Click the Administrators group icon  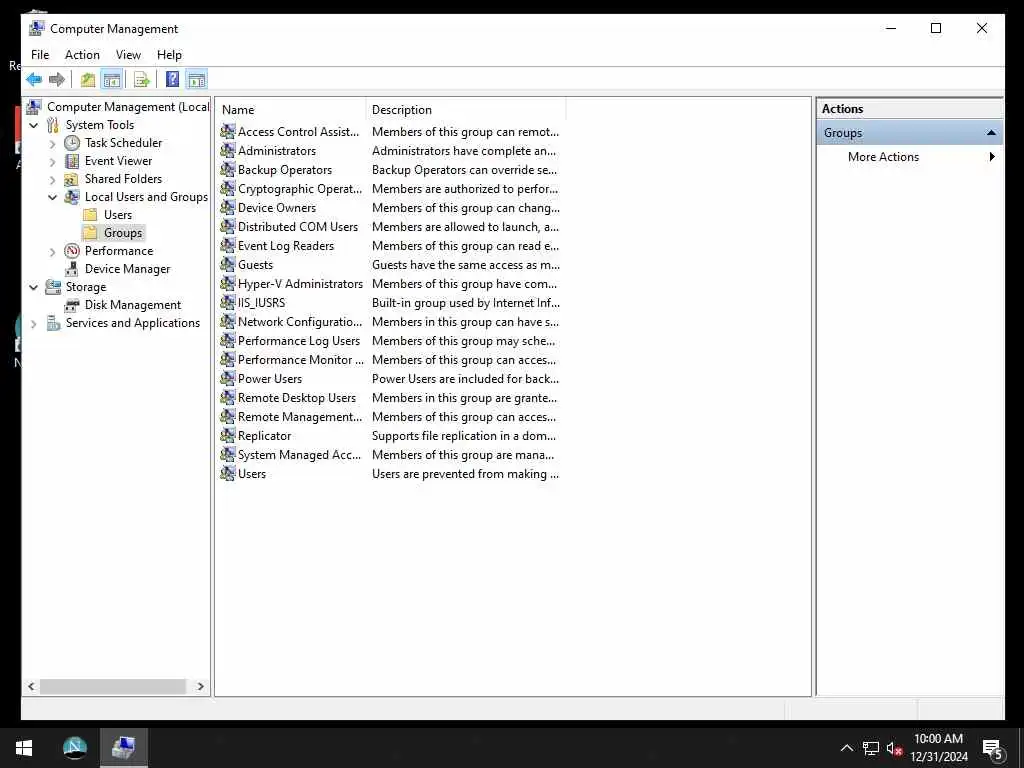(227, 151)
